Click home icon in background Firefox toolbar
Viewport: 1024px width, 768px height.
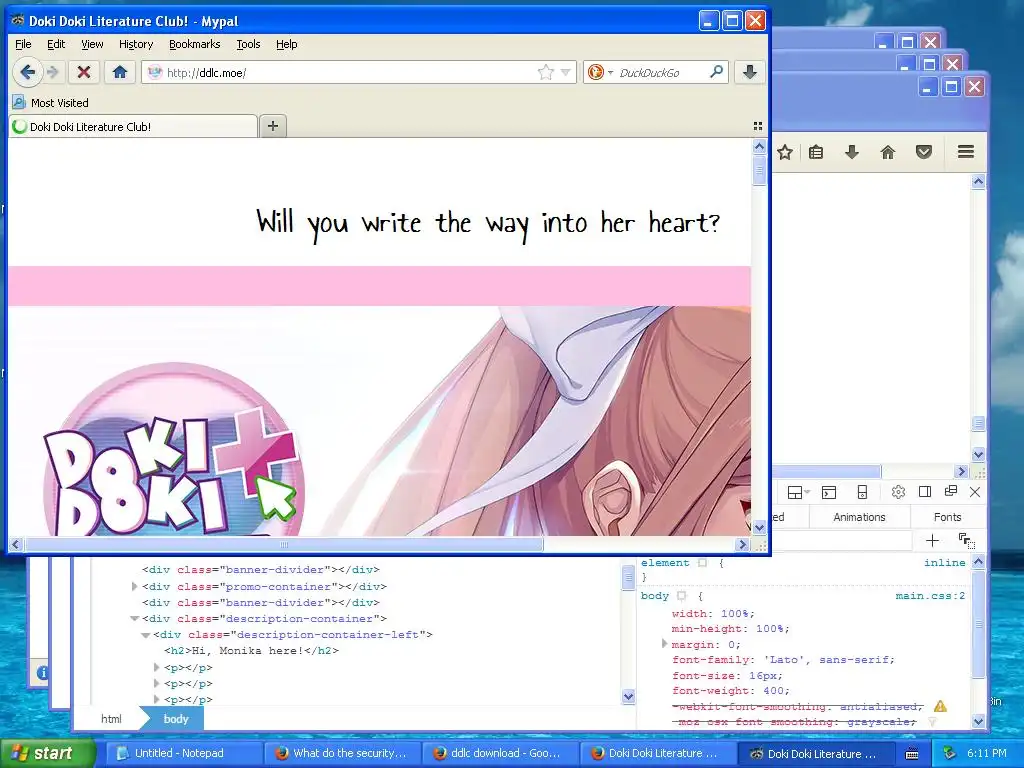tap(888, 152)
